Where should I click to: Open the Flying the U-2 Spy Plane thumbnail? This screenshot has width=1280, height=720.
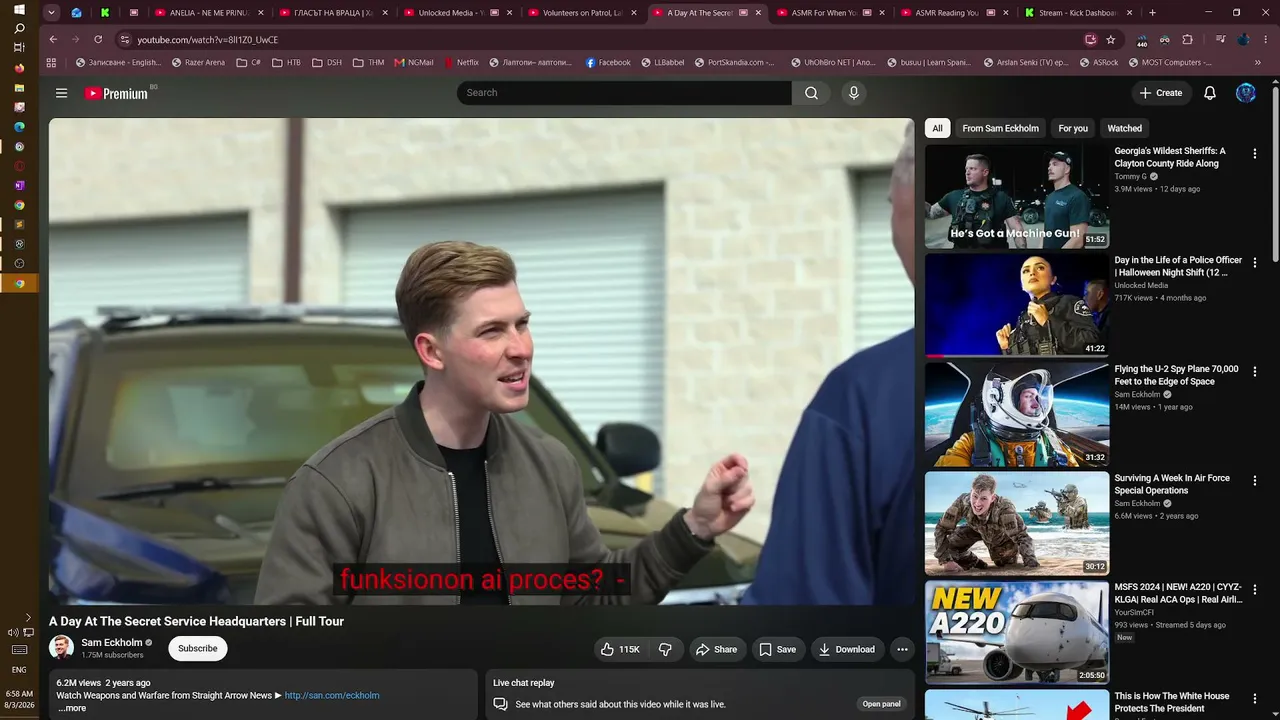1017,415
